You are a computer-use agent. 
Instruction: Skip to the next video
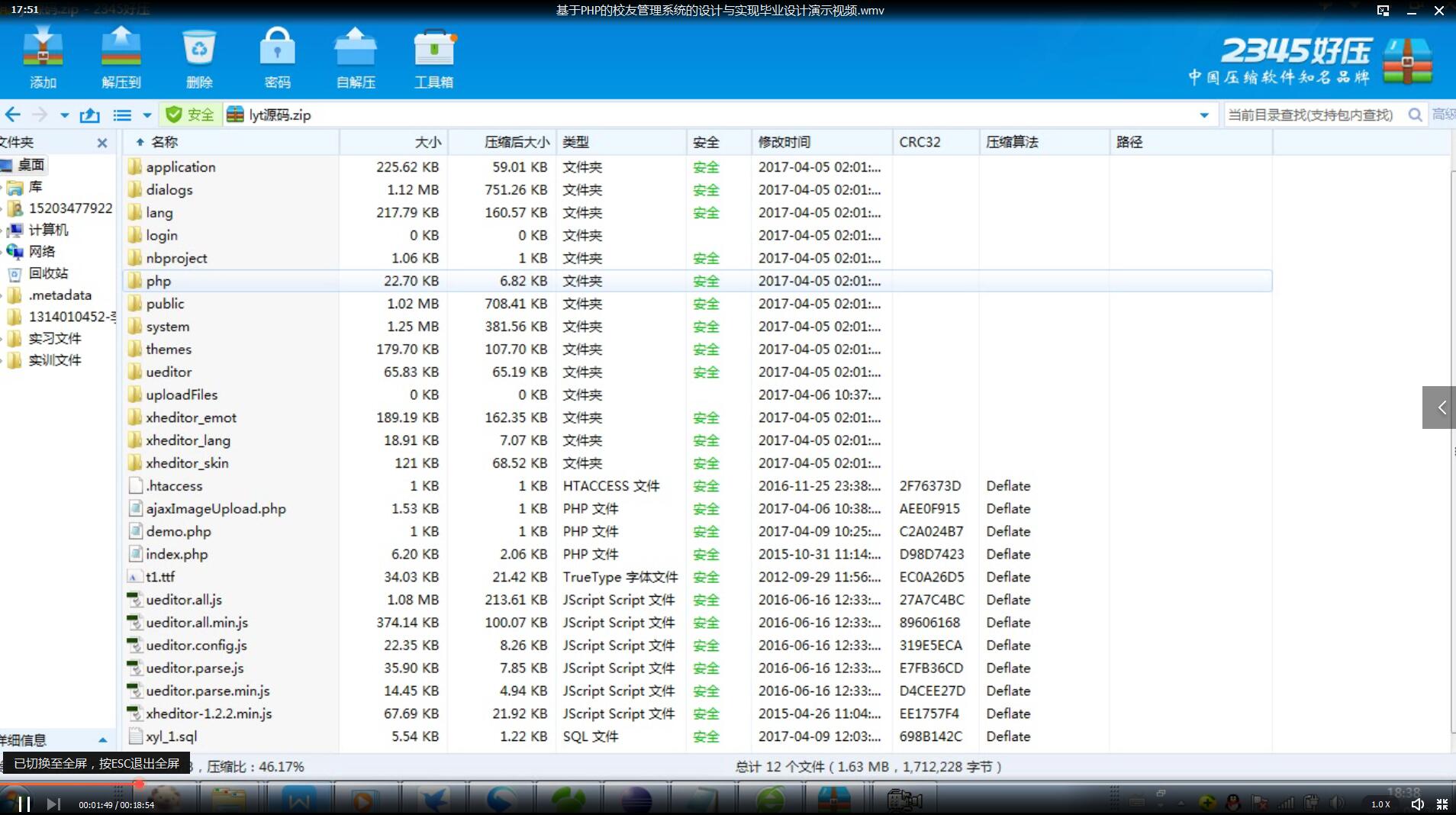point(53,804)
